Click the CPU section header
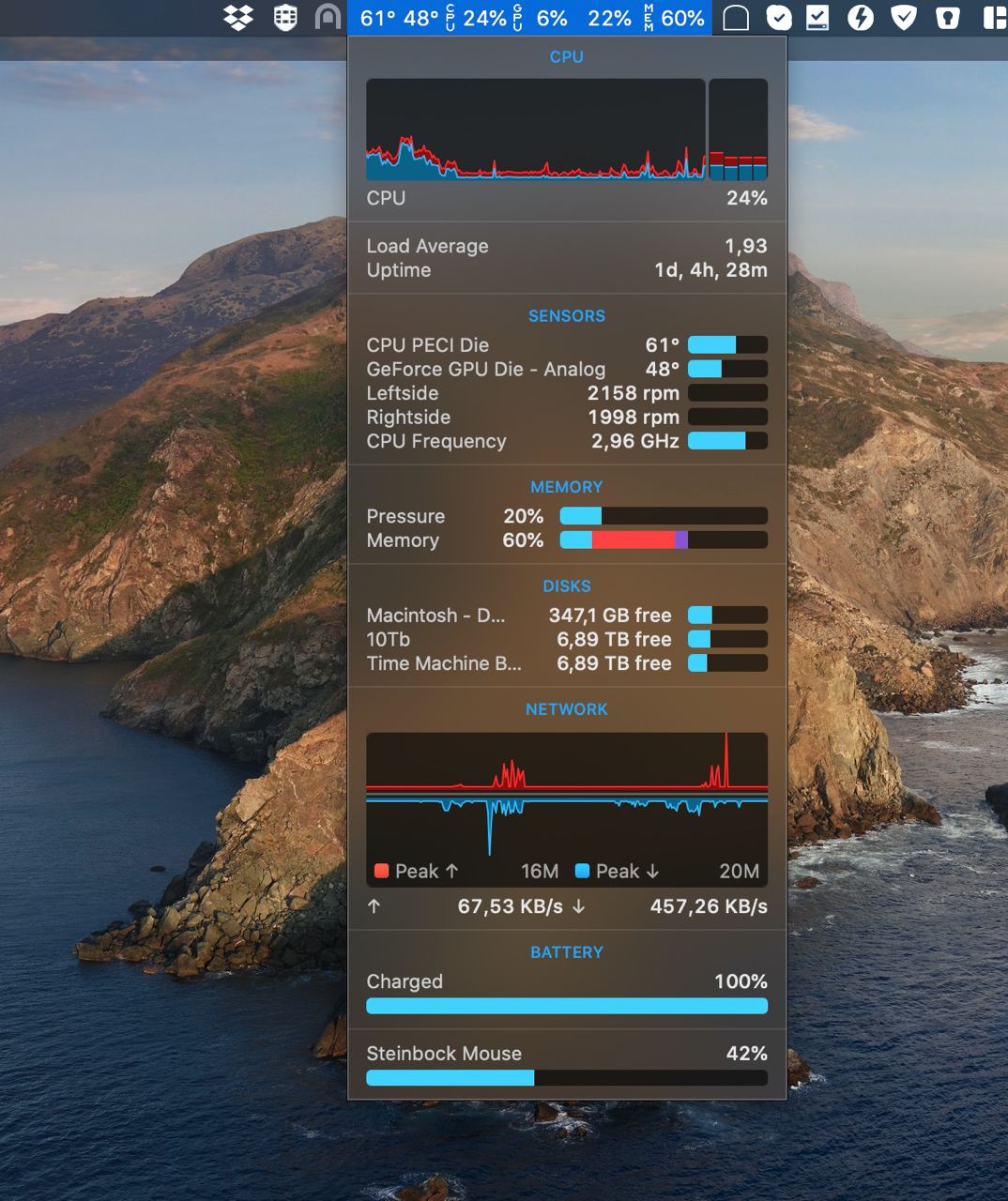 coord(567,57)
